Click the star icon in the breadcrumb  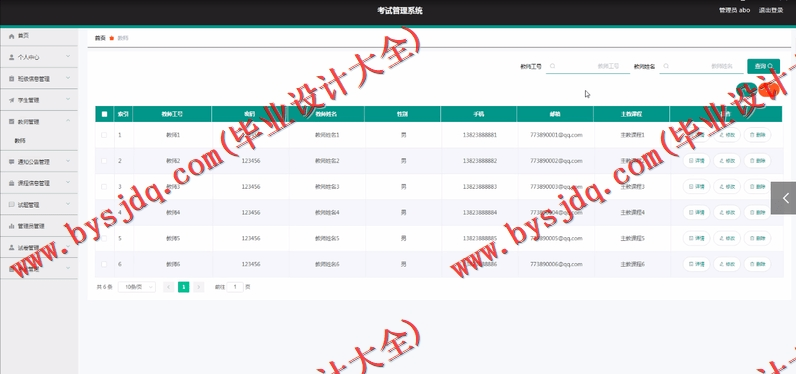112,38
